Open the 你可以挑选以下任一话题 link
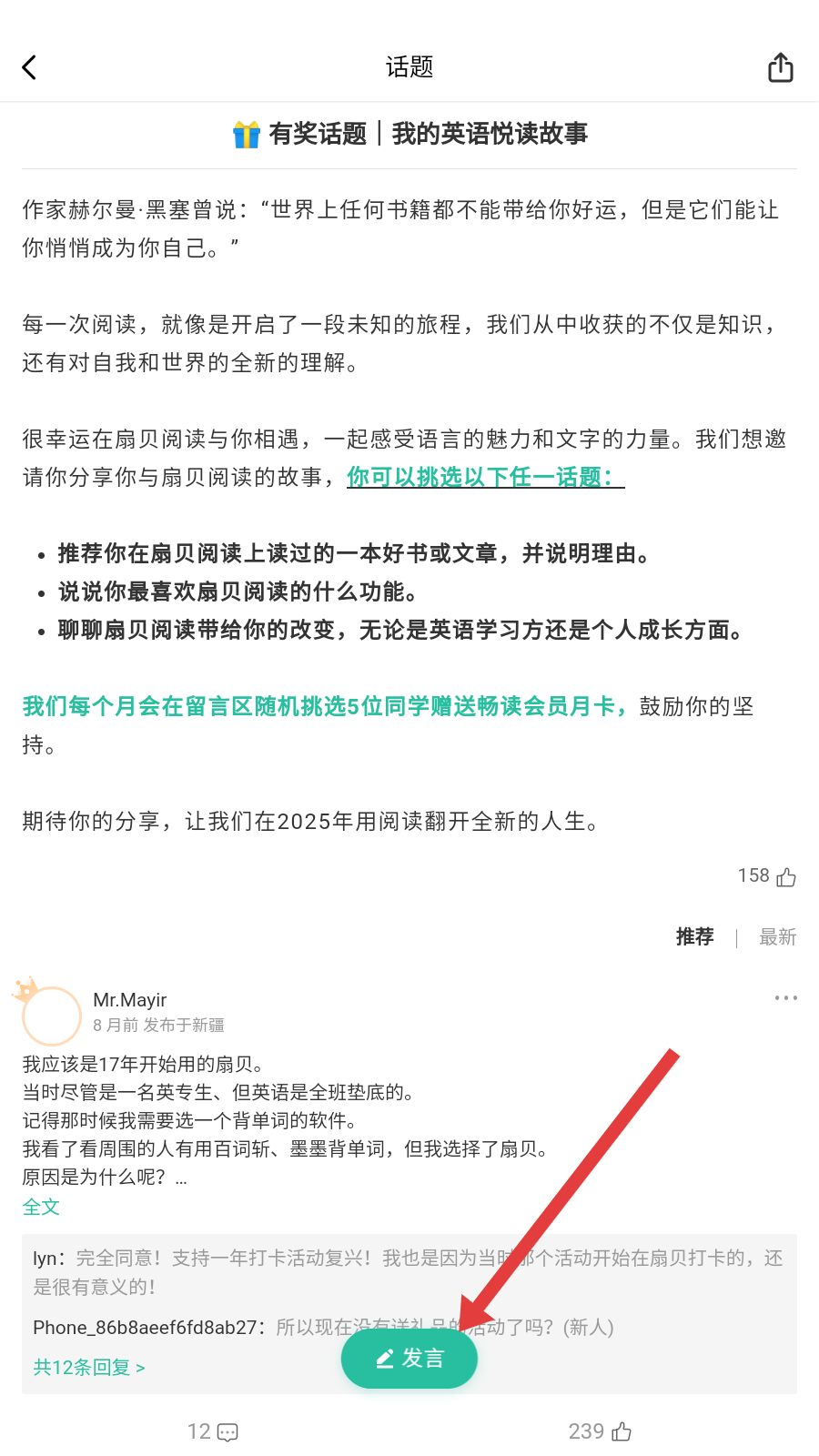Screen dimensions: 819x1456 point(485,477)
